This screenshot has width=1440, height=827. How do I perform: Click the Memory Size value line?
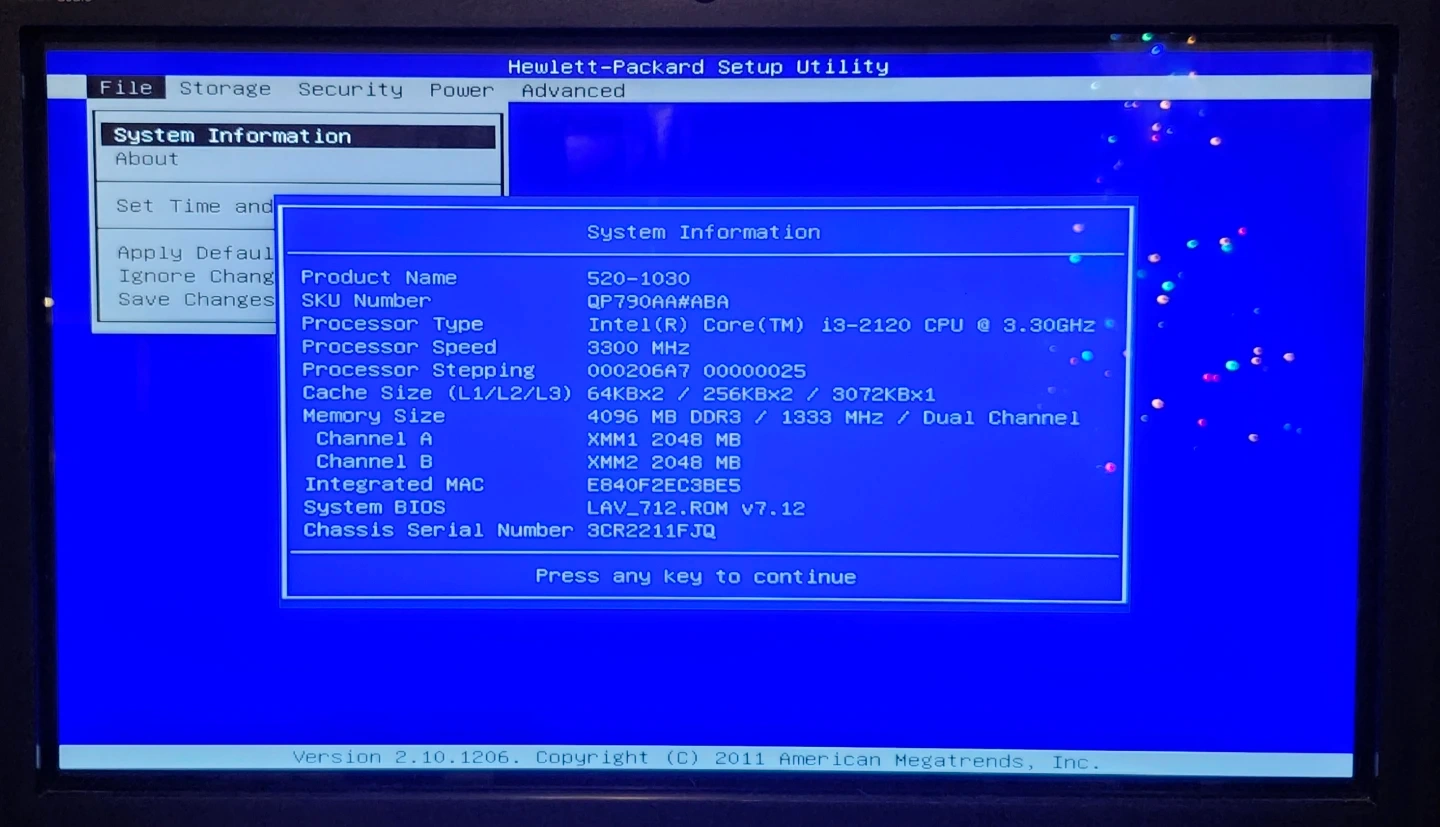(832, 417)
